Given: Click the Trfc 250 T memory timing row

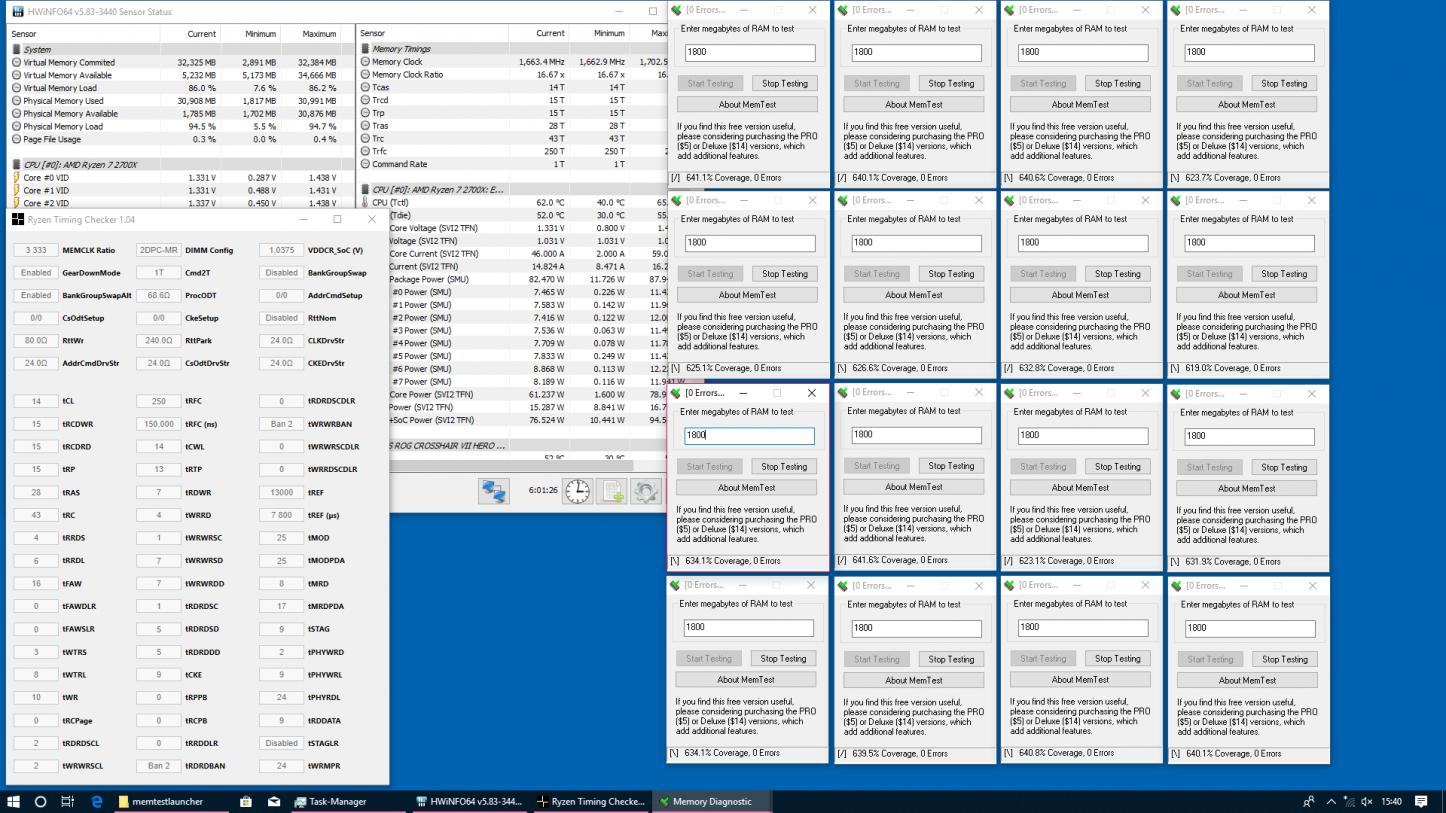Looking at the screenshot, I should click(513, 151).
